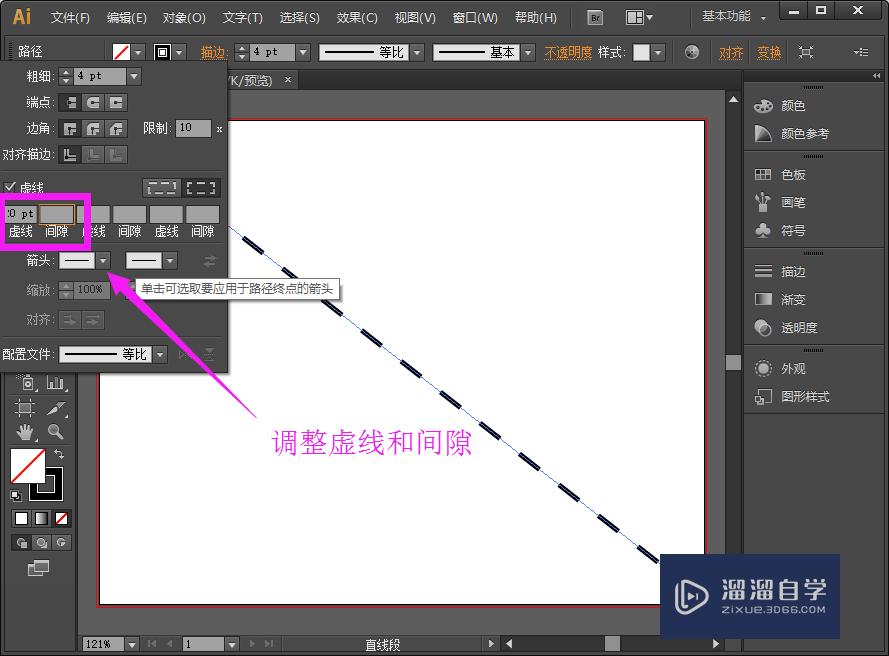Viewport: 889px width, 656px height.
Task: Open the start arrowhead dropdown
Action: 103,261
